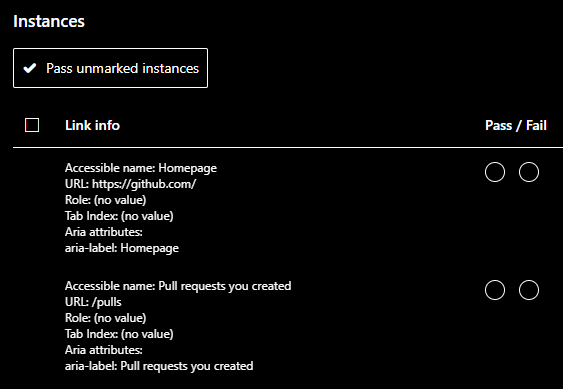Mark the Homepage link instance as Pass

point(495,172)
